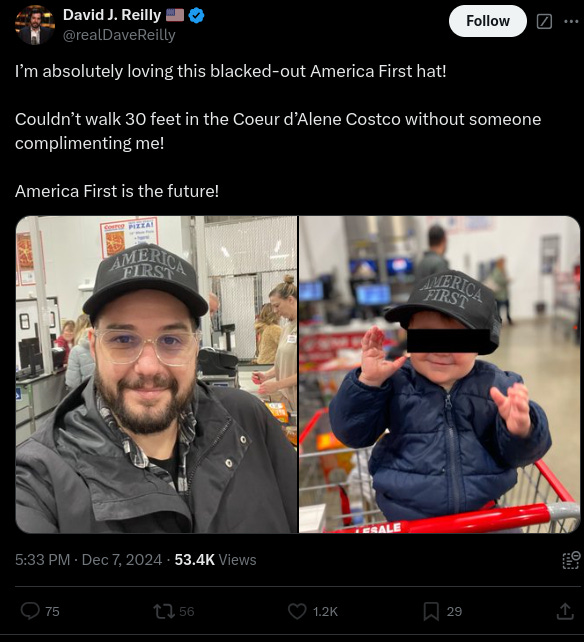Screen dimensions: 584x642
Task: Open the three-dot more options menu
Action: 571,21
